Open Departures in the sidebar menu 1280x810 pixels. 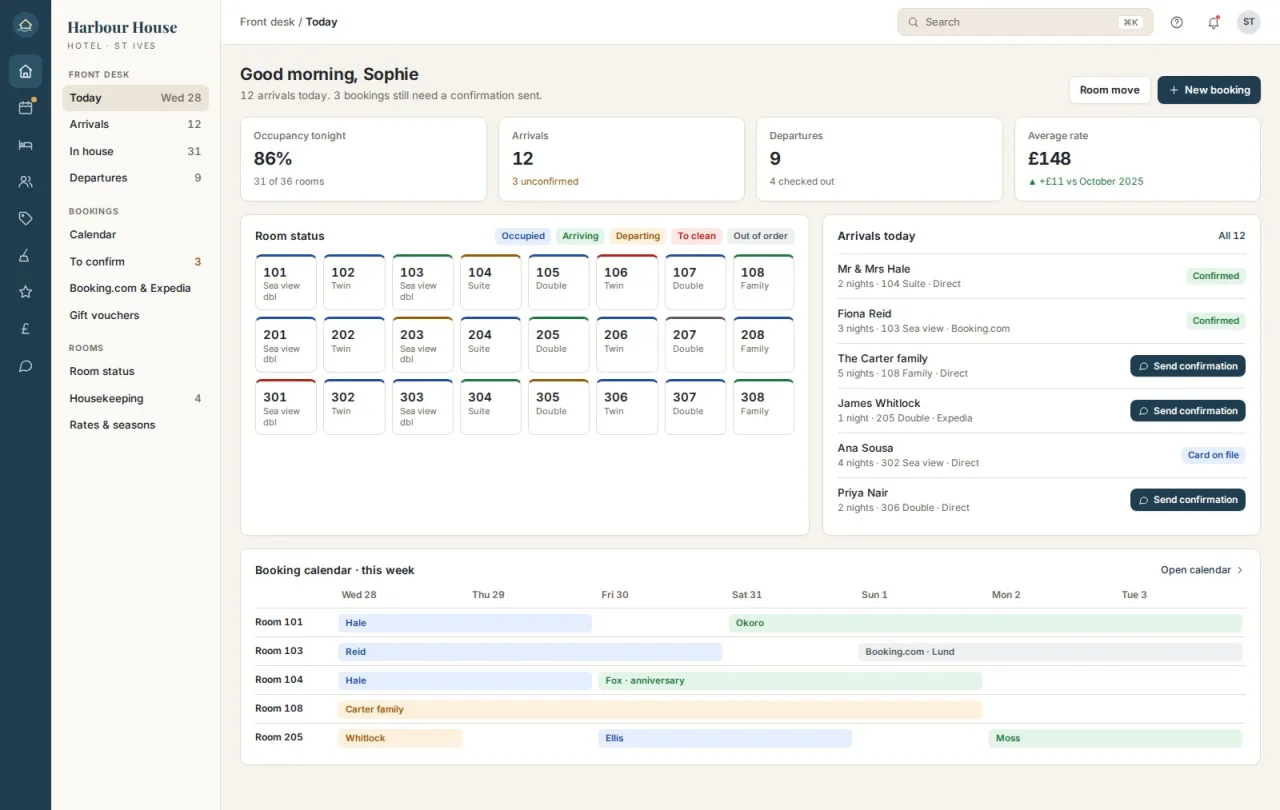click(135, 178)
